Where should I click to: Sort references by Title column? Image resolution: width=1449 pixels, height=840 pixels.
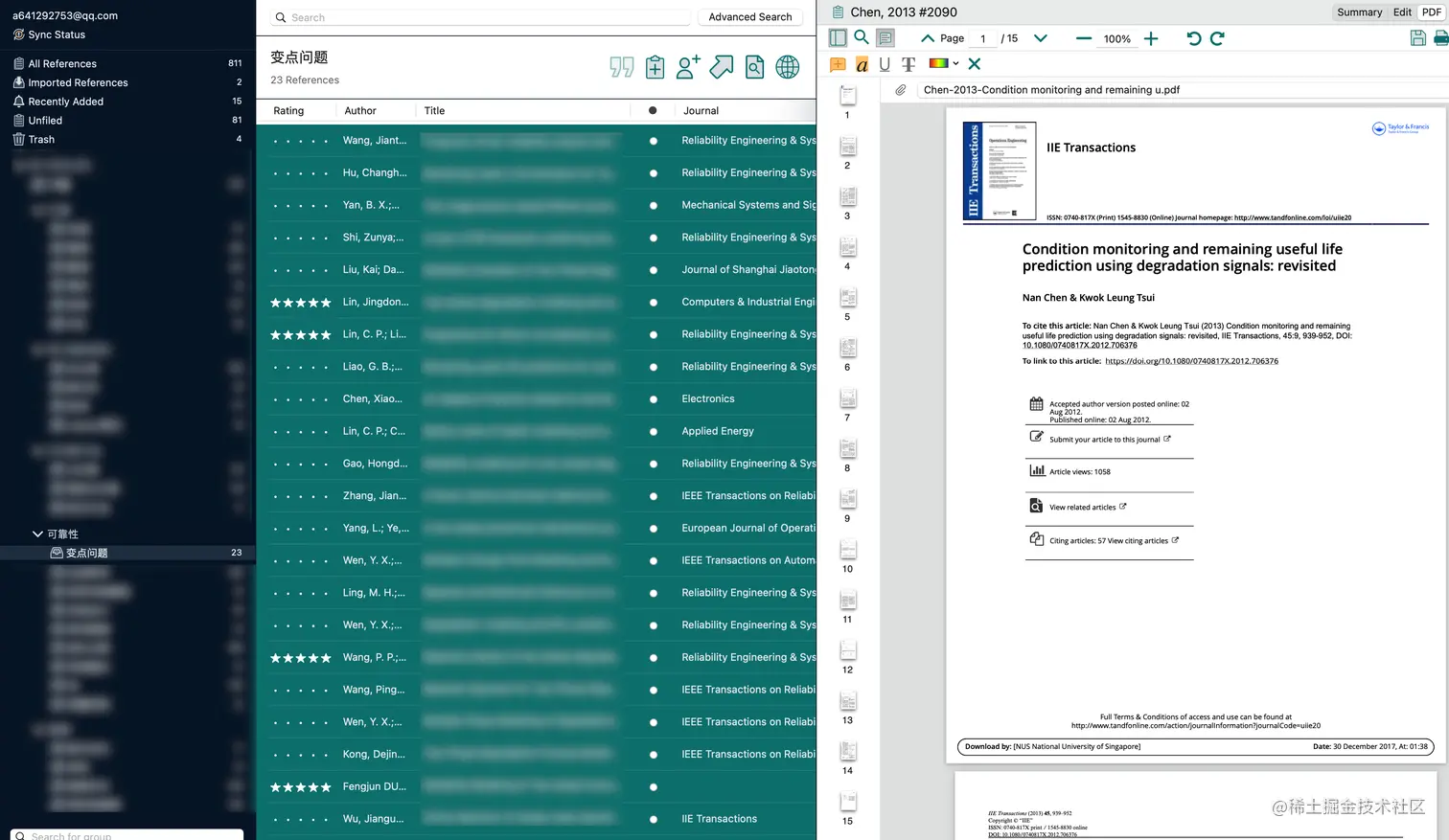pos(434,111)
